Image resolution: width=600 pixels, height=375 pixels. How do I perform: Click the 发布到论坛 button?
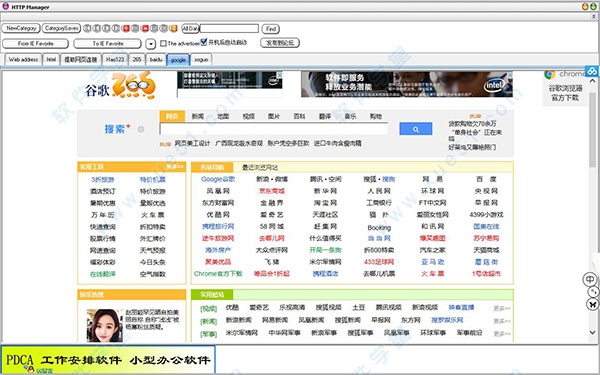click(280, 43)
